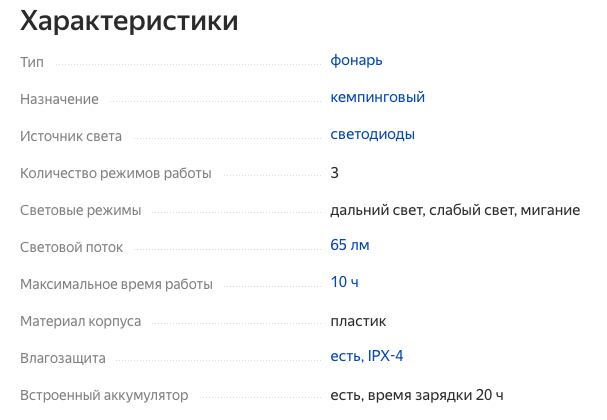The width and height of the screenshot is (607, 420).
Task: Click the 'пластик' material value
Action: coord(358,321)
